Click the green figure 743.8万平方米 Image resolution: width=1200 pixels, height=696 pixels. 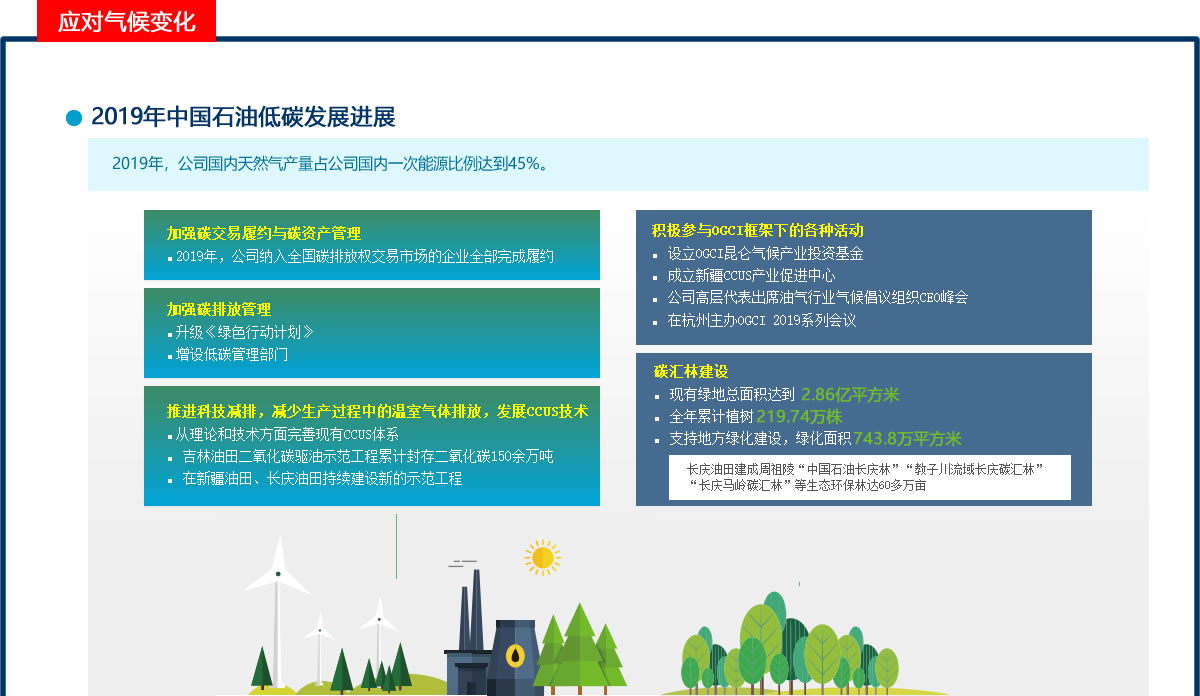pyautogui.click(x=907, y=439)
